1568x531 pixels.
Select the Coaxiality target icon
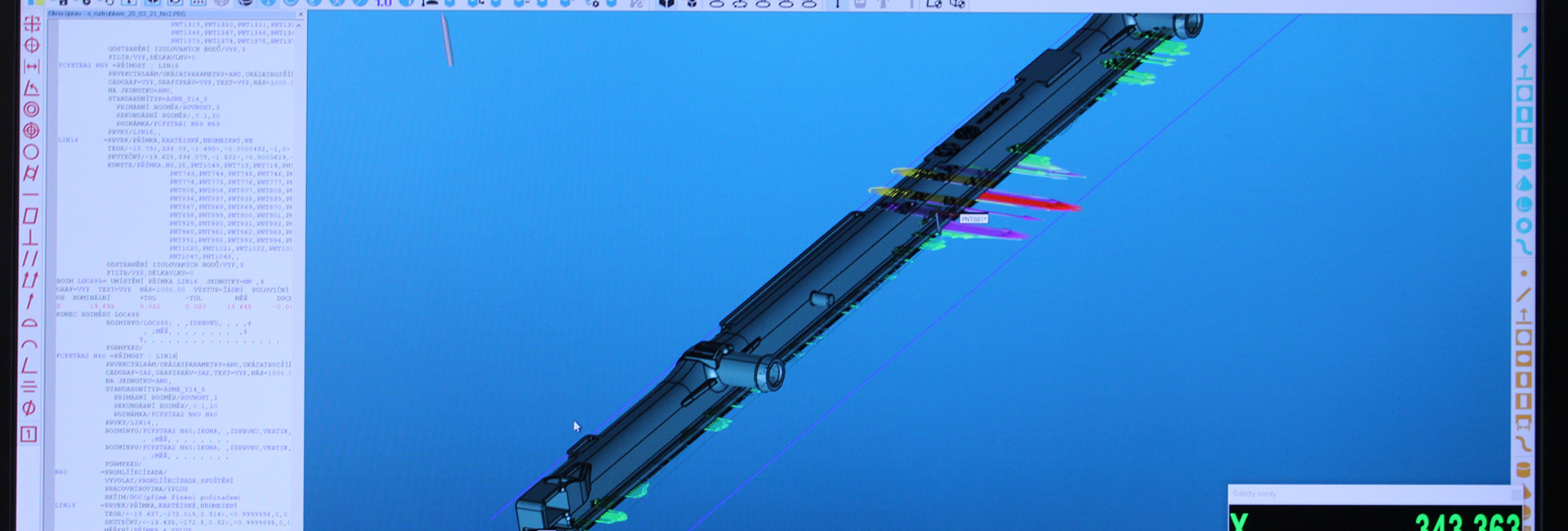pyautogui.click(x=32, y=130)
